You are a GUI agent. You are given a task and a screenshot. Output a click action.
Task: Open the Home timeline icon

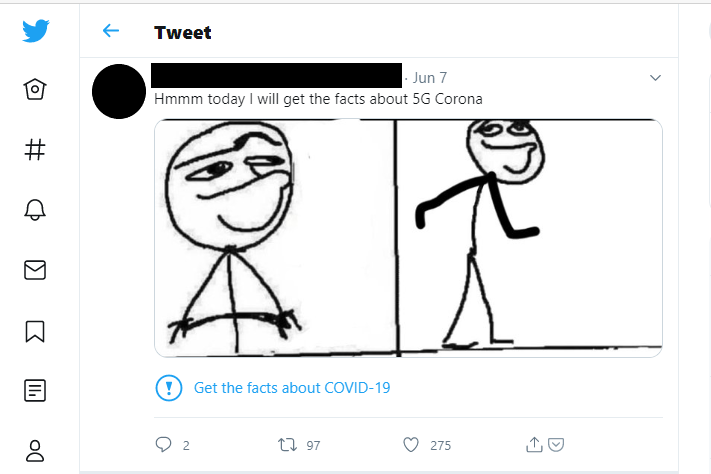pyautogui.click(x=35, y=89)
